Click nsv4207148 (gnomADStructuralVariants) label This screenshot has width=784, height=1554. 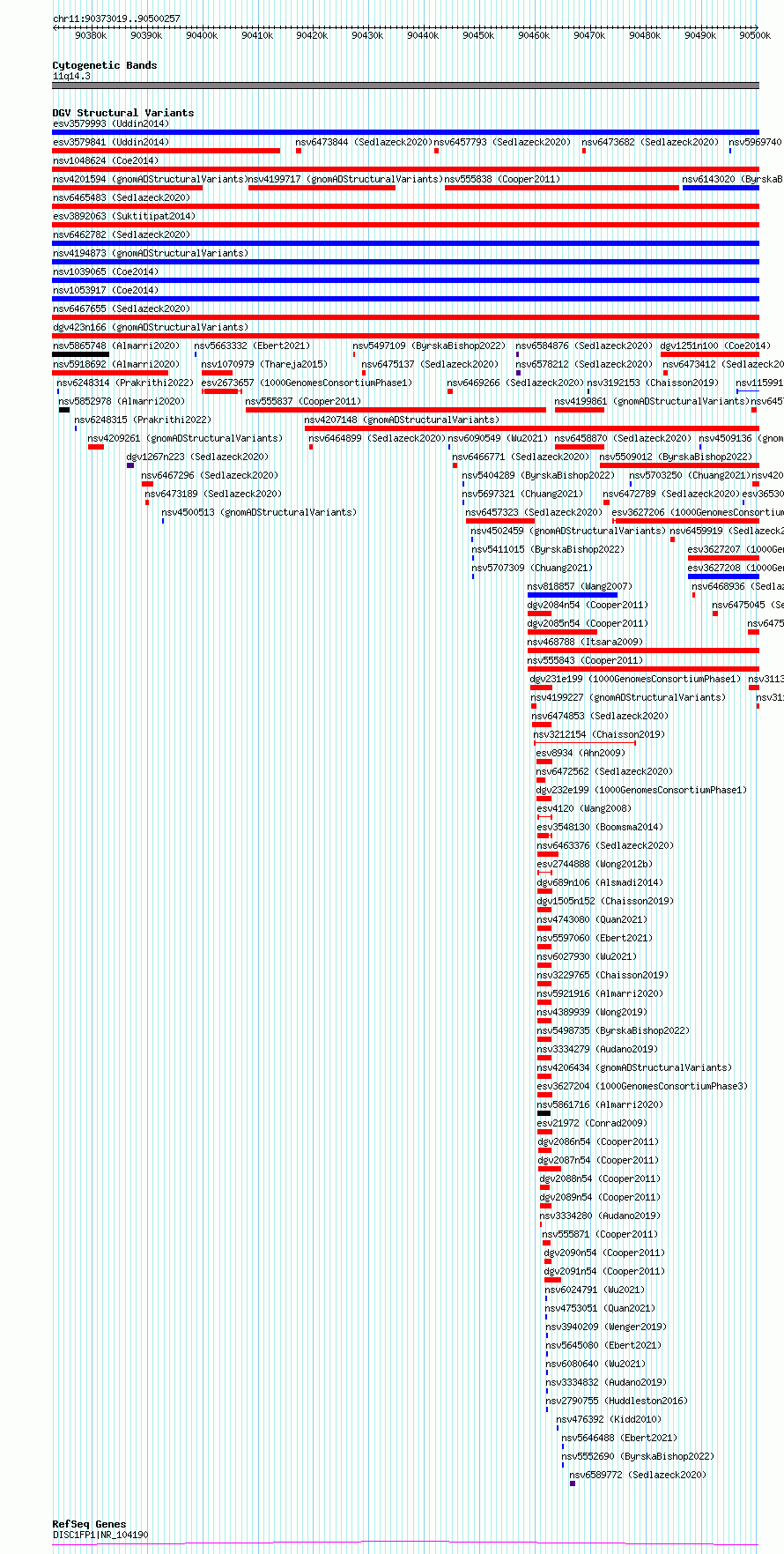(x=402, y=420)
